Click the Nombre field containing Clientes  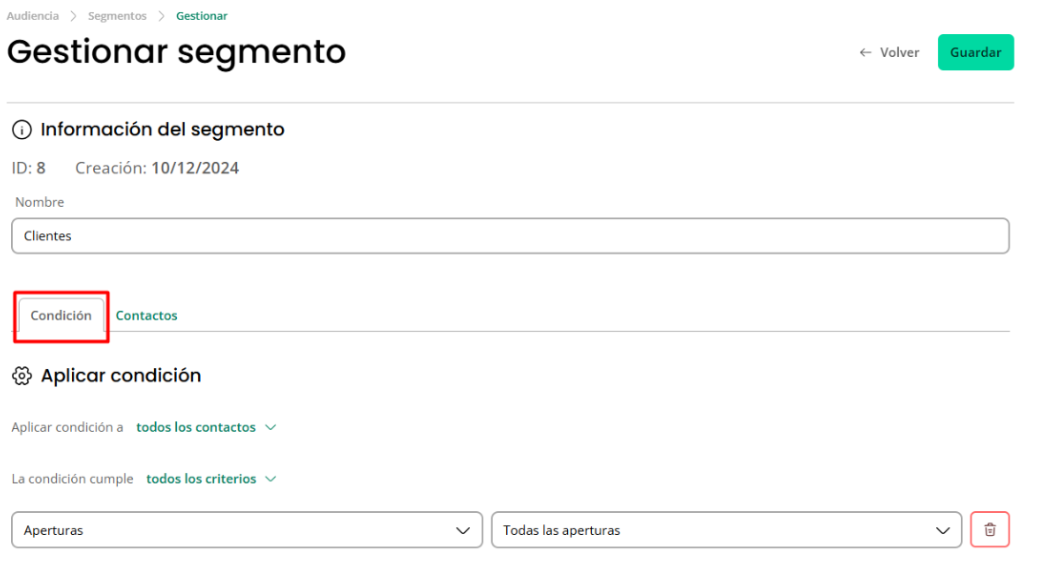click(510, 236)
